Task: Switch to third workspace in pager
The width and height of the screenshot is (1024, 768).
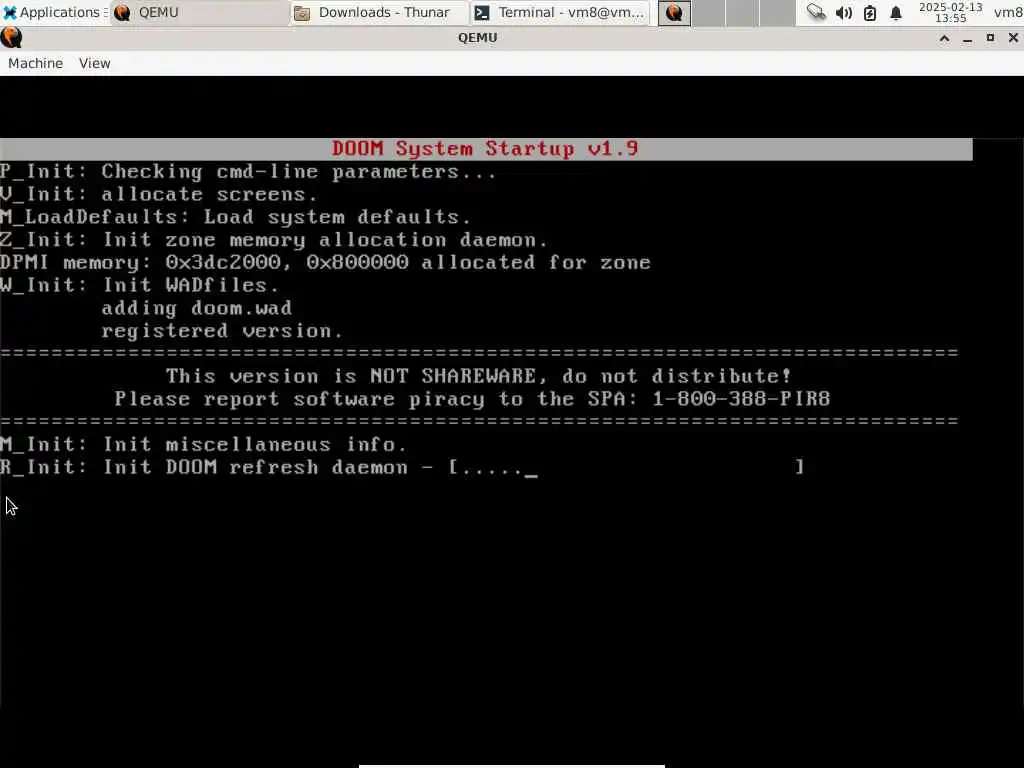Action: tap(743, 12)
